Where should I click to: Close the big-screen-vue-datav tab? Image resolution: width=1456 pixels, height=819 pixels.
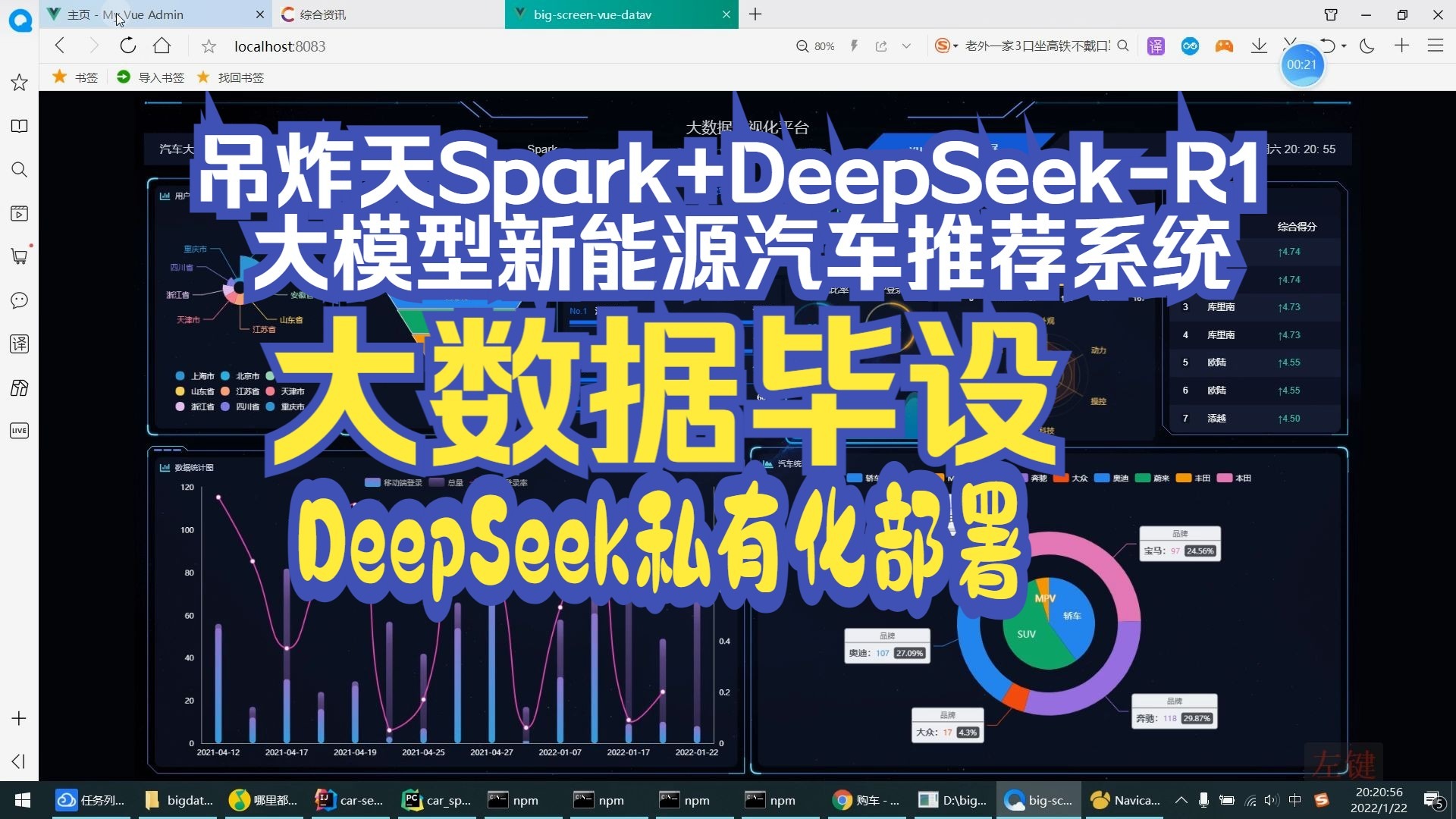[726, 14]
